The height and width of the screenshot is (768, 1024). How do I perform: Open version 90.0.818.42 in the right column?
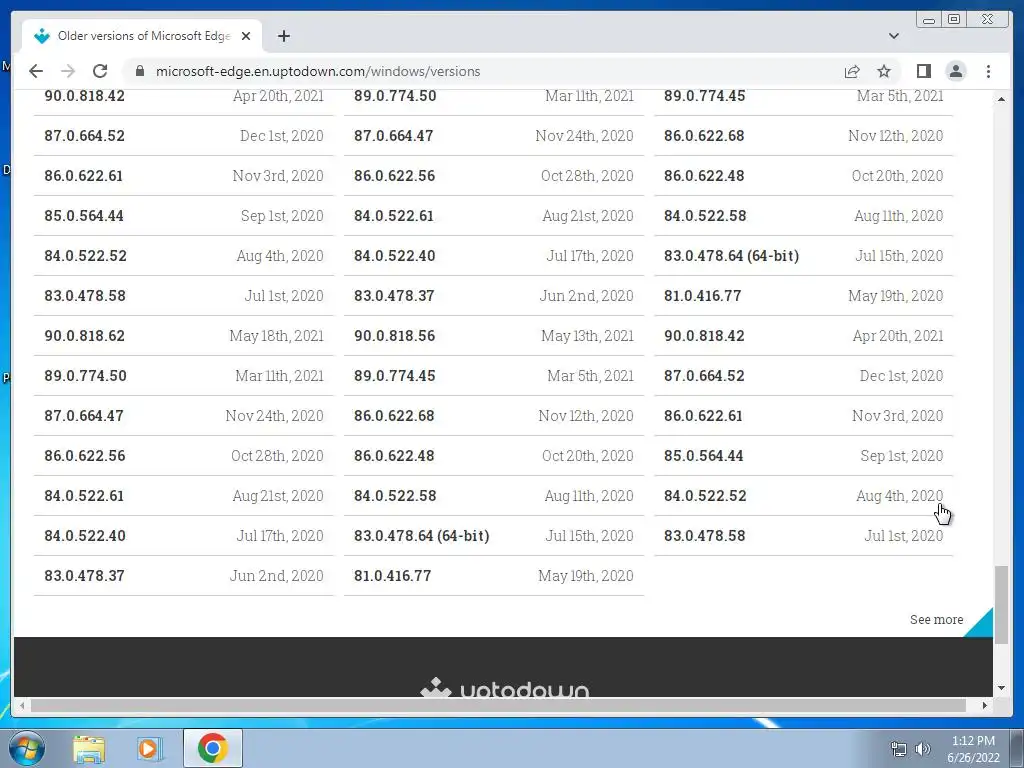point(803,336)
